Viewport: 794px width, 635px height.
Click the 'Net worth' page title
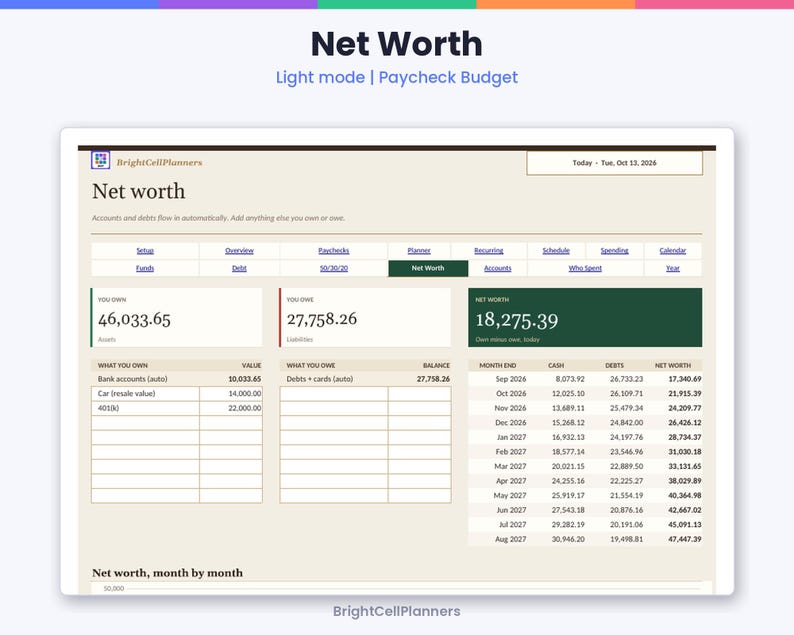[x=139, y=191]
